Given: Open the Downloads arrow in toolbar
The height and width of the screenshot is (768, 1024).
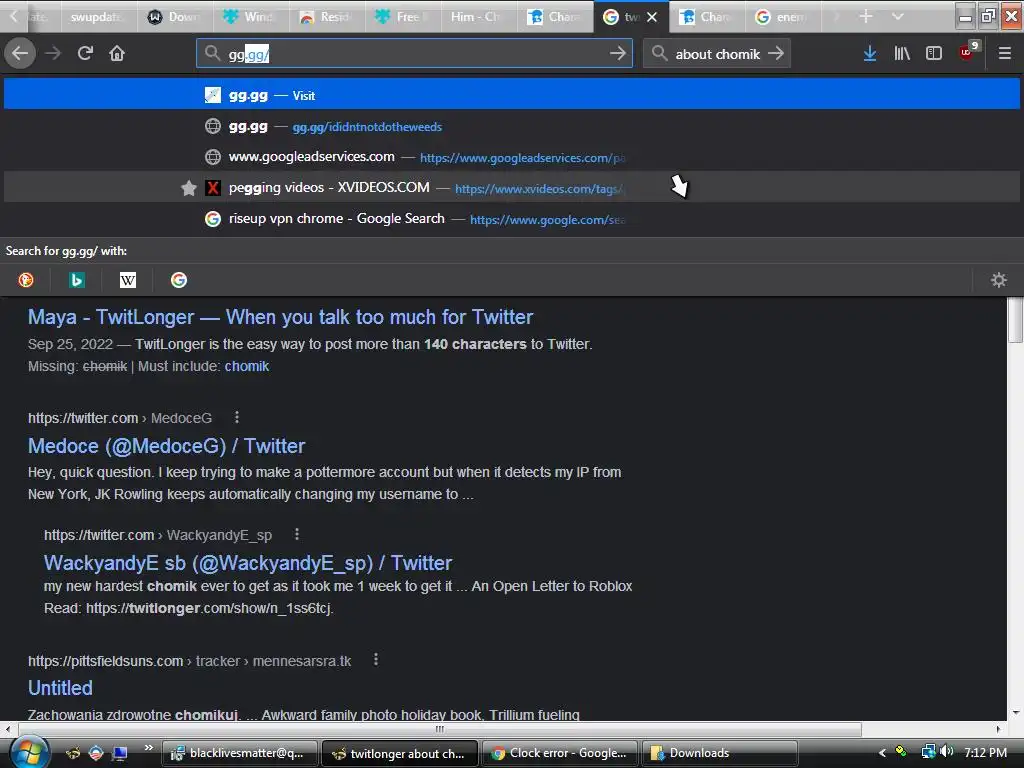Looking at the screenshot, I should (870, 54).
